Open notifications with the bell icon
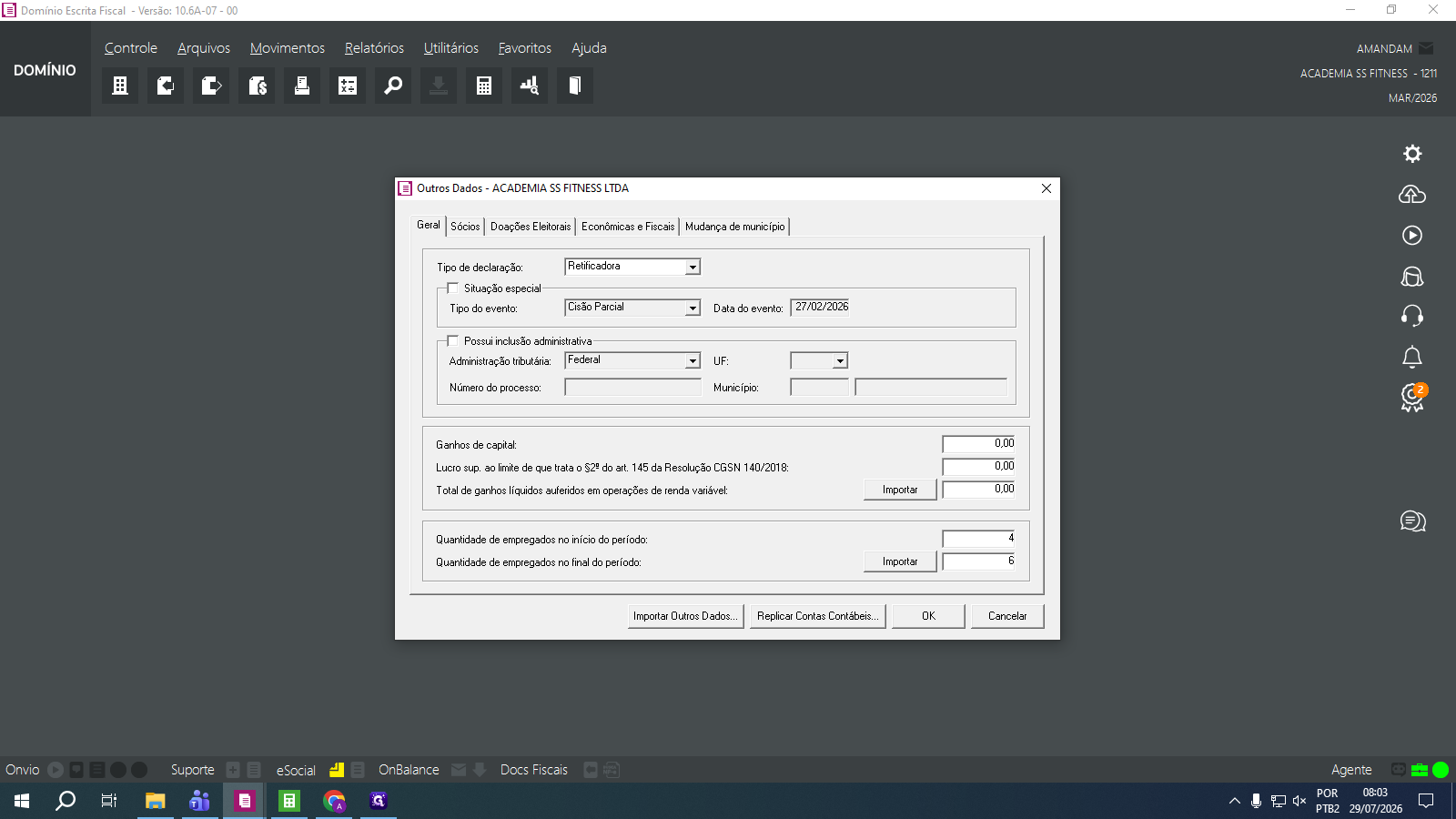 [x=1412, y=357]
